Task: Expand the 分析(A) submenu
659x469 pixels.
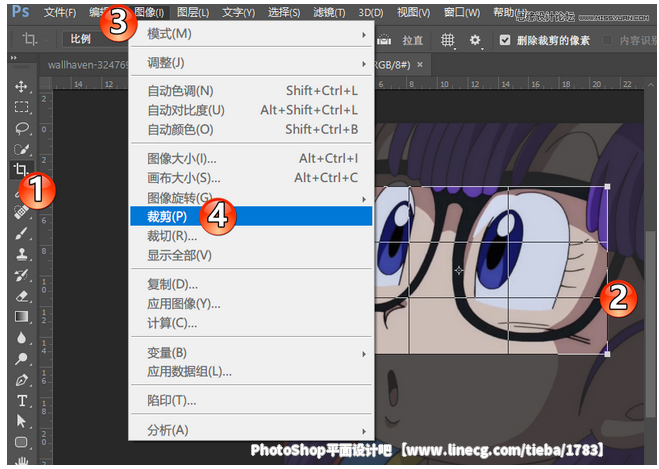Action: [251, 430]
